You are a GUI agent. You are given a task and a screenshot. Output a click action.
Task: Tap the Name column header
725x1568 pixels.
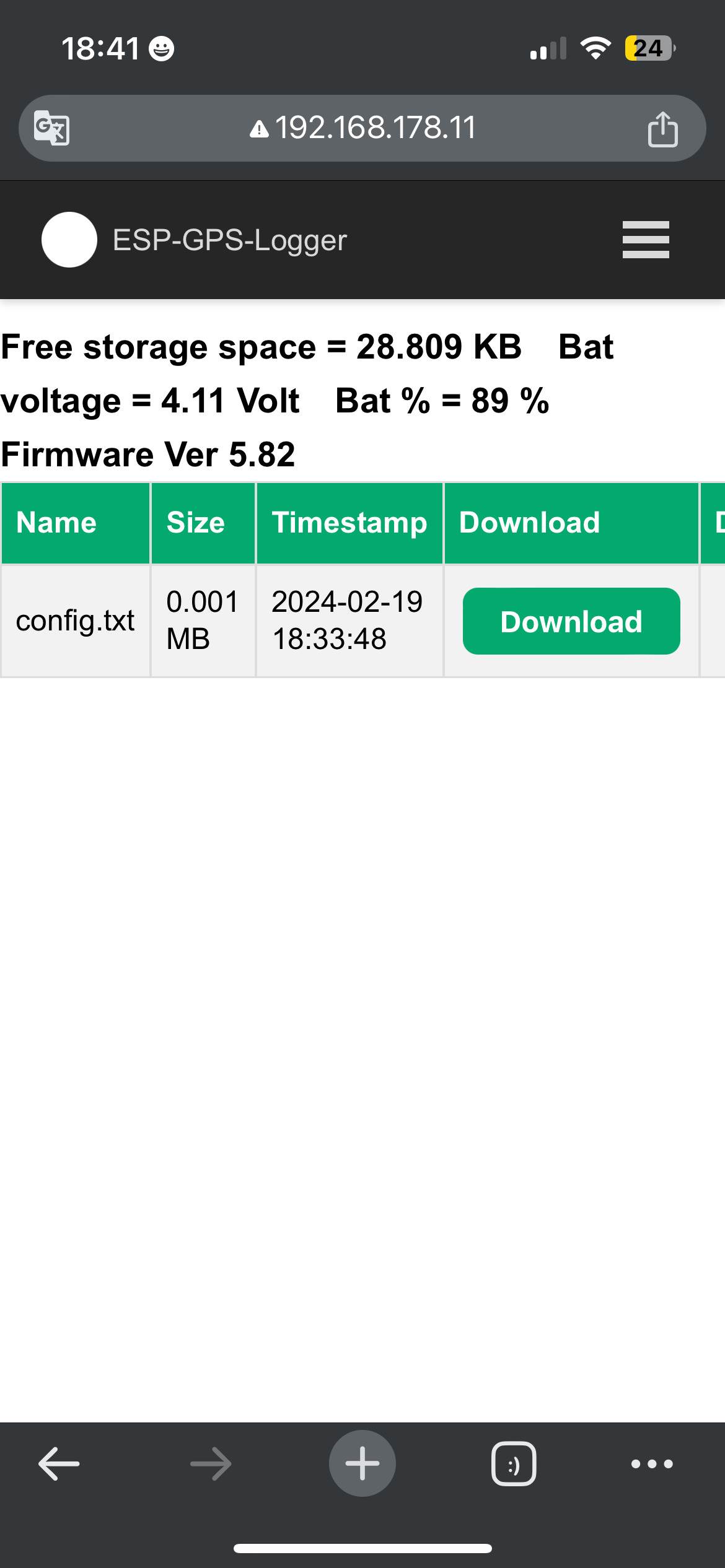coord(56,523)
